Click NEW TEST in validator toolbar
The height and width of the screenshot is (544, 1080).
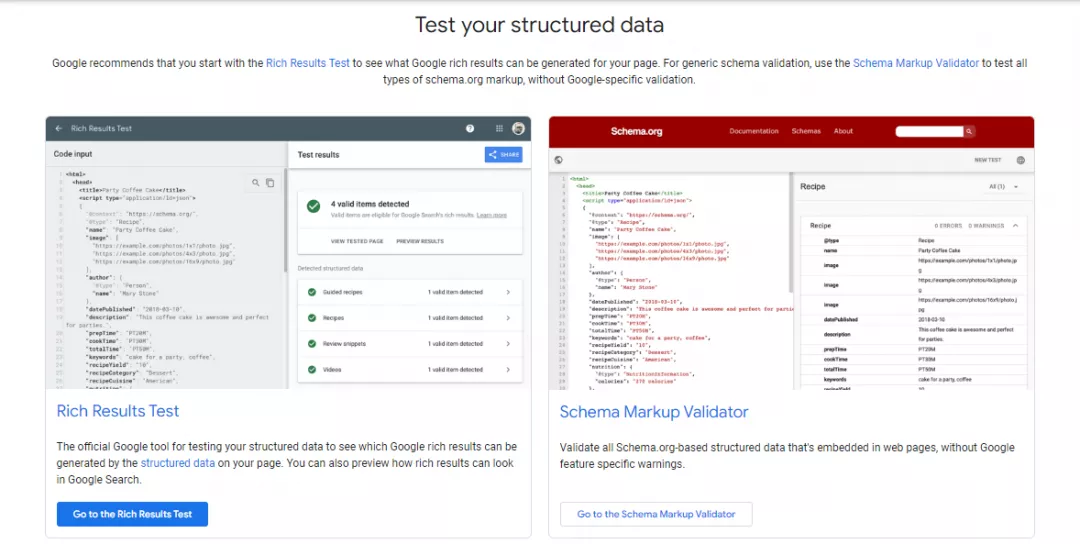point(988,160)
